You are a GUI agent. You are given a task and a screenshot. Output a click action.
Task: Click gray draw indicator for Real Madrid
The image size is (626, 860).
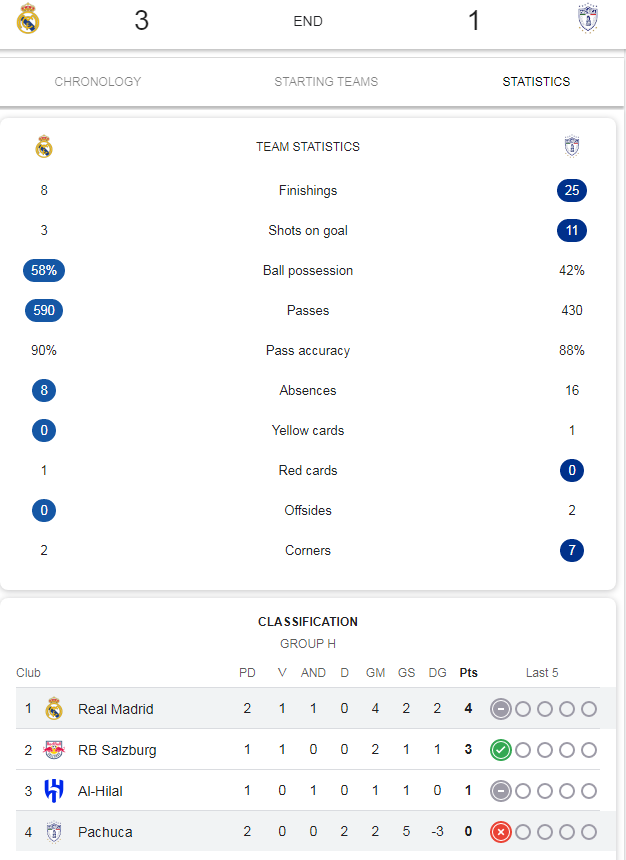[x=500, y=709]
